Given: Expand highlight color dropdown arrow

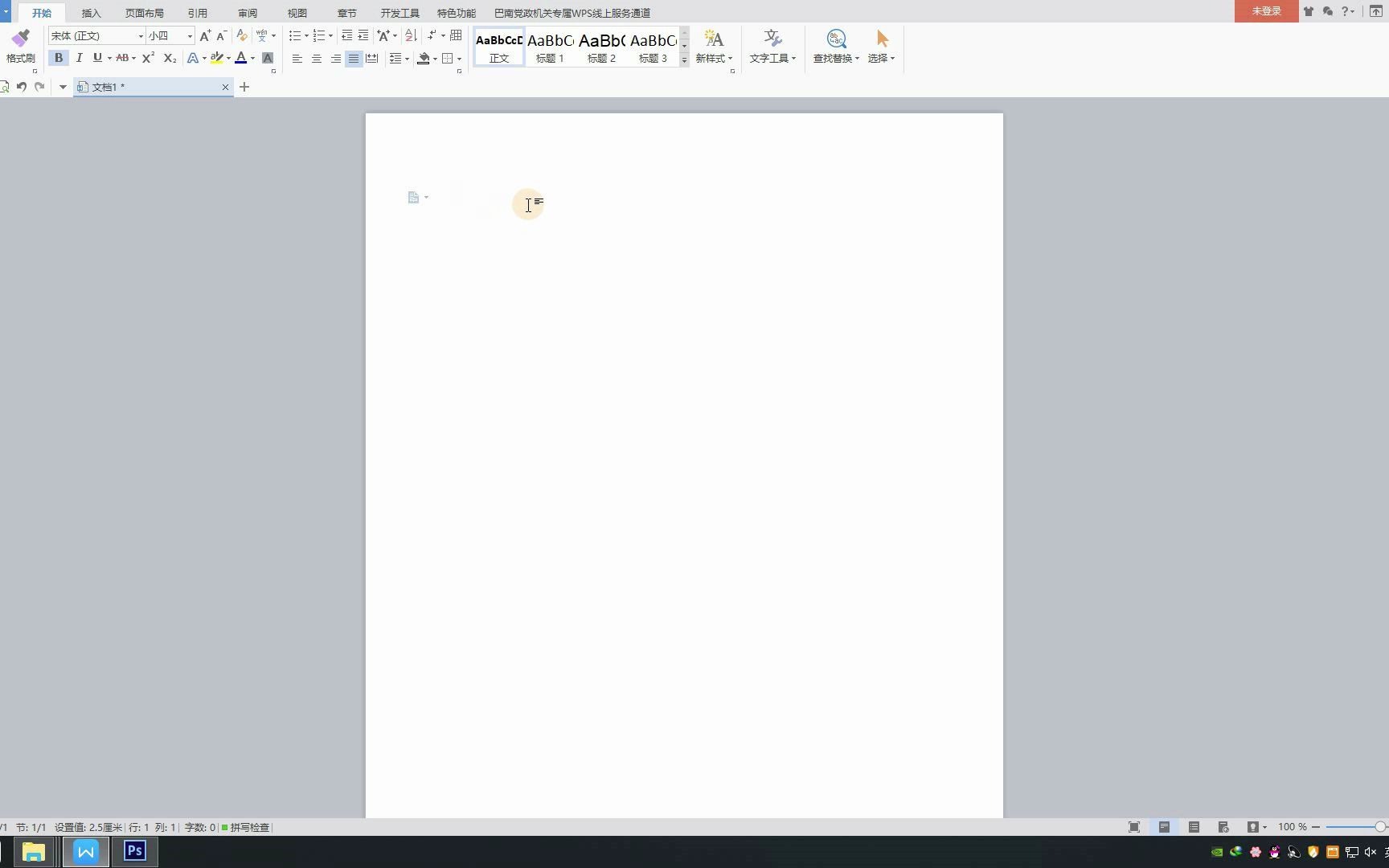Looking at the screenshot, I should 228,58.
